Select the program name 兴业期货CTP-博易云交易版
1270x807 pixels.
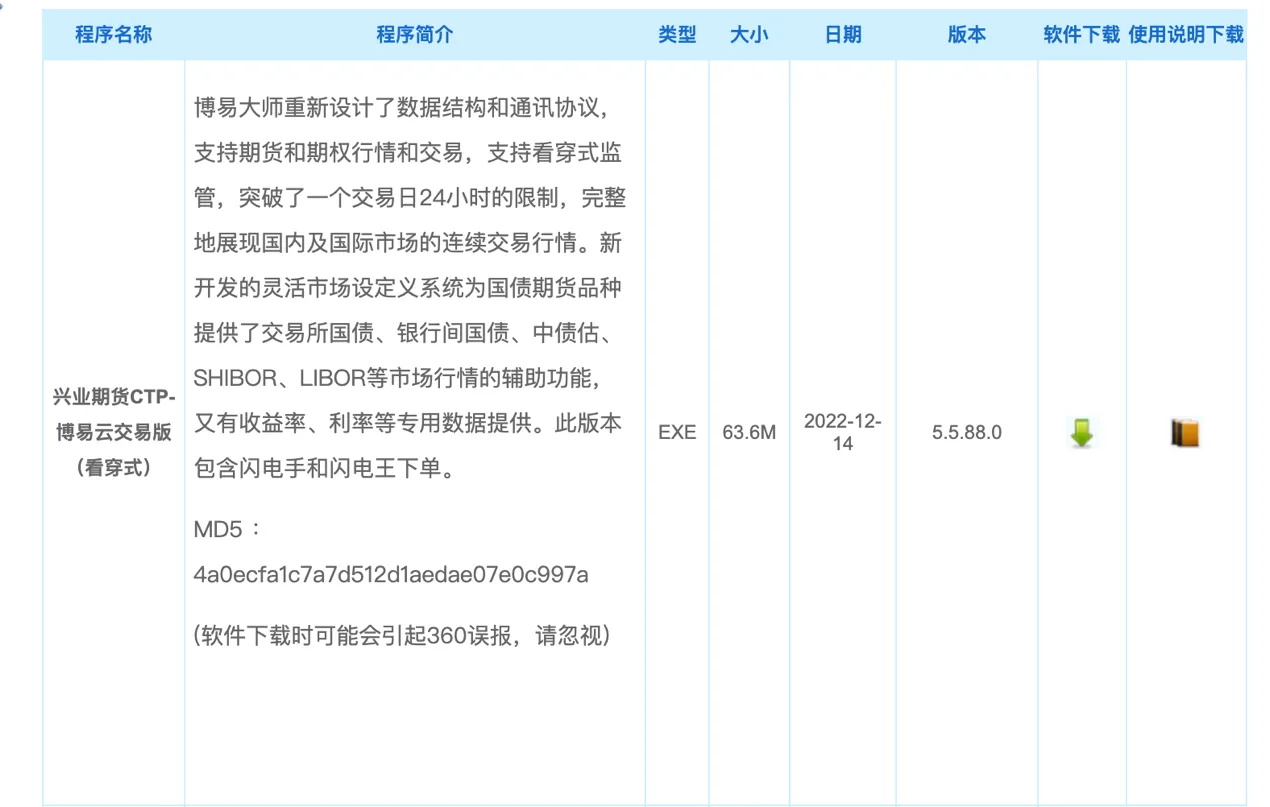114,432
